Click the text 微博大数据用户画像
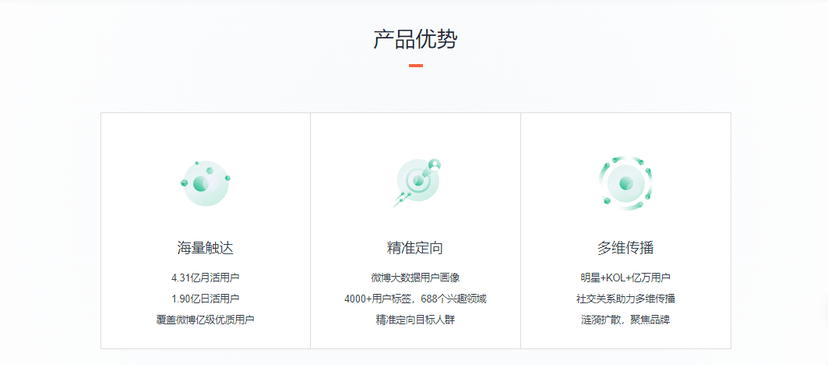 415,277
